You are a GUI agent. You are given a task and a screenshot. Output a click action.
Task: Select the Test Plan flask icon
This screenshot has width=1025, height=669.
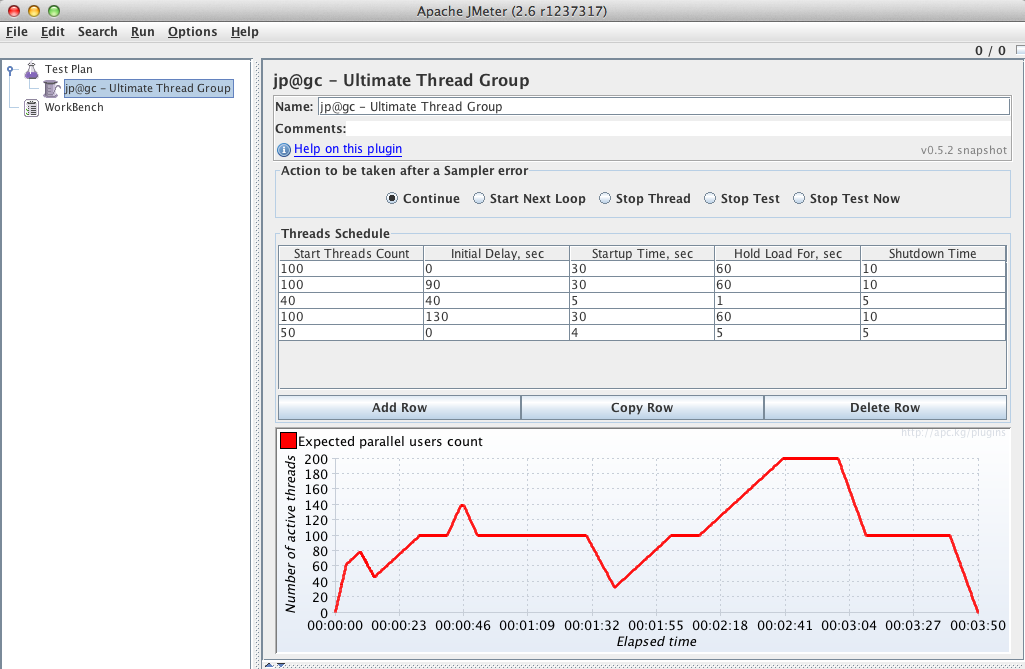click(x=30, y=69)
